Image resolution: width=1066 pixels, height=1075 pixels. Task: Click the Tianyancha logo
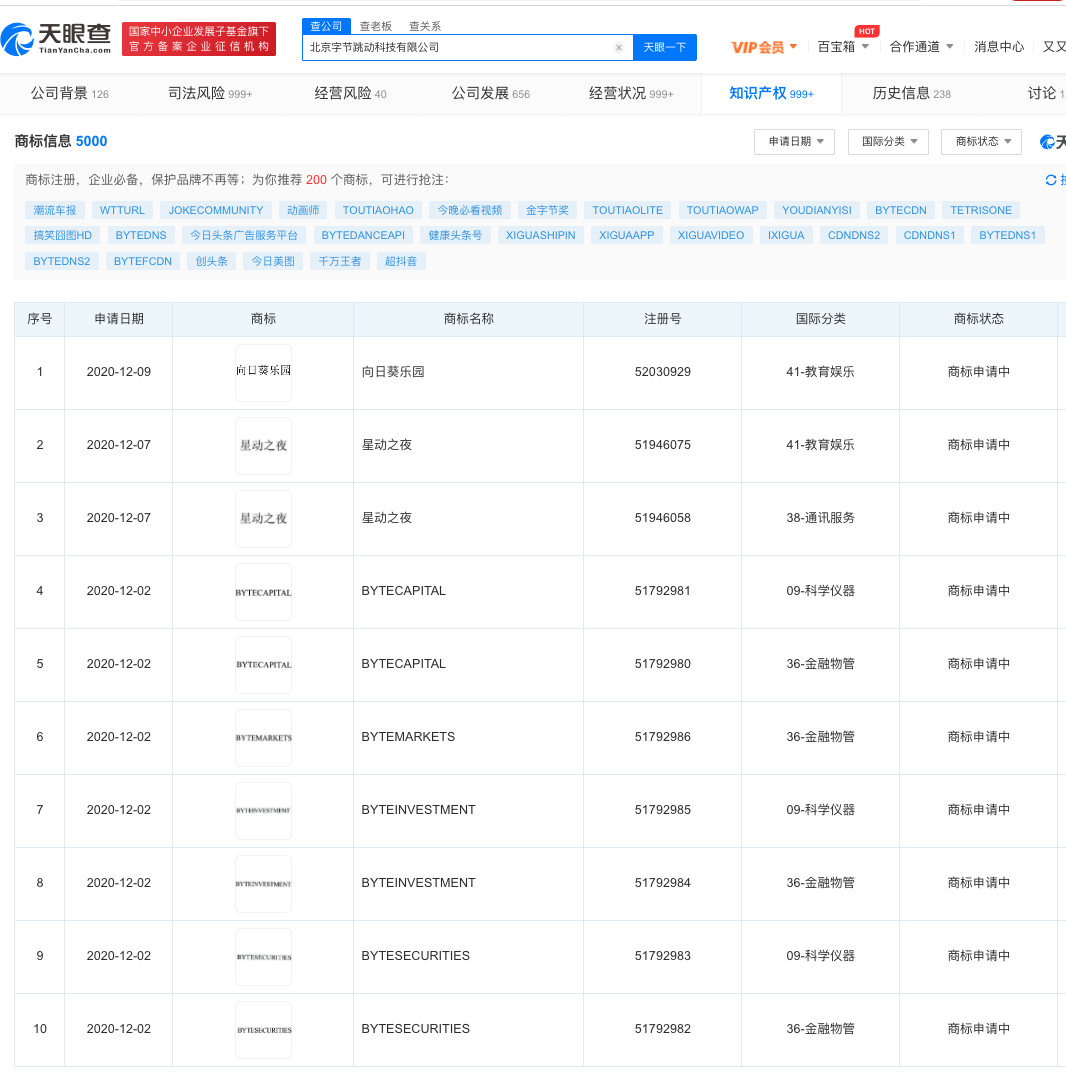[57, 39]
